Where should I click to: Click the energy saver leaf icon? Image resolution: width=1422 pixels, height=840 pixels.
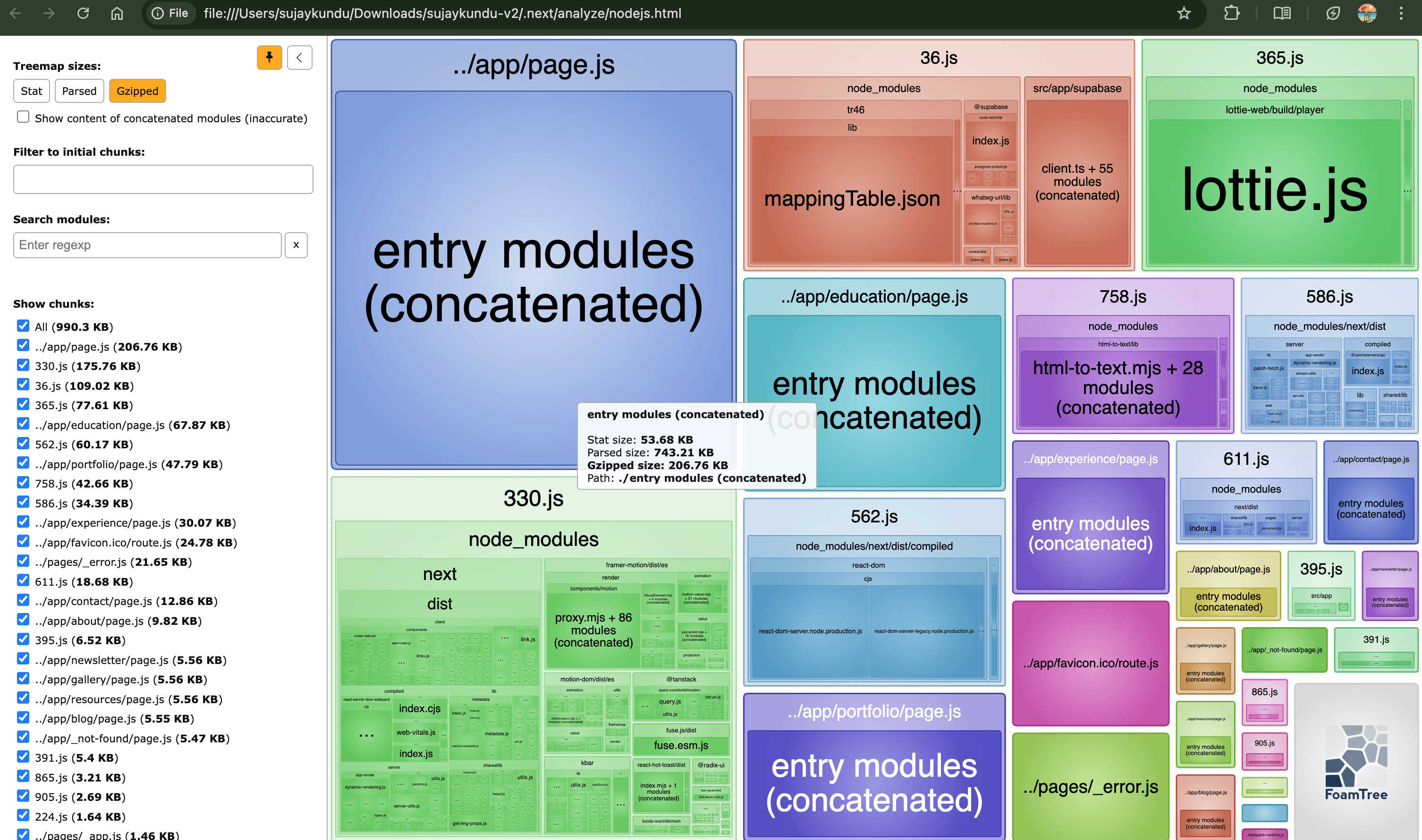[1333, 13]
